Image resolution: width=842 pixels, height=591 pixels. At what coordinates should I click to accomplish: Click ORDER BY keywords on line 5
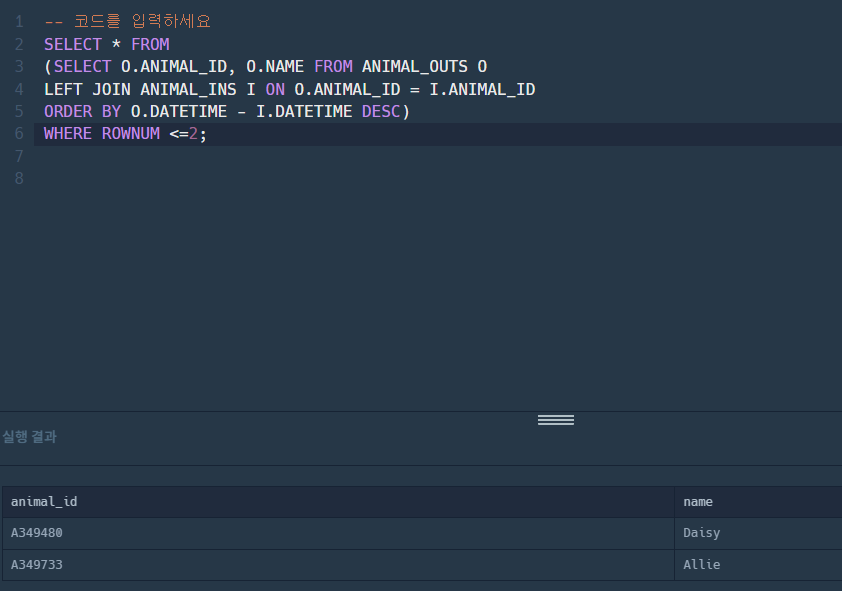click(x=82, y=111)
